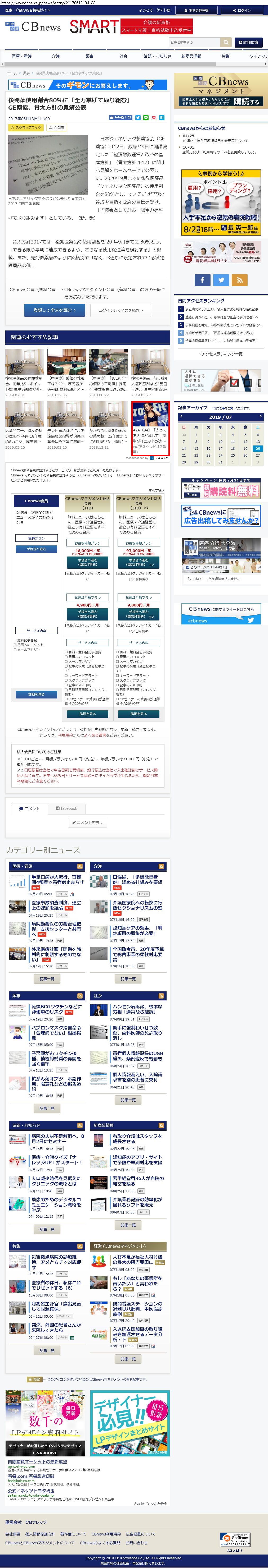Click CBnews logo in header
The height and width of the screenshot is (1568, 268).
33,27
